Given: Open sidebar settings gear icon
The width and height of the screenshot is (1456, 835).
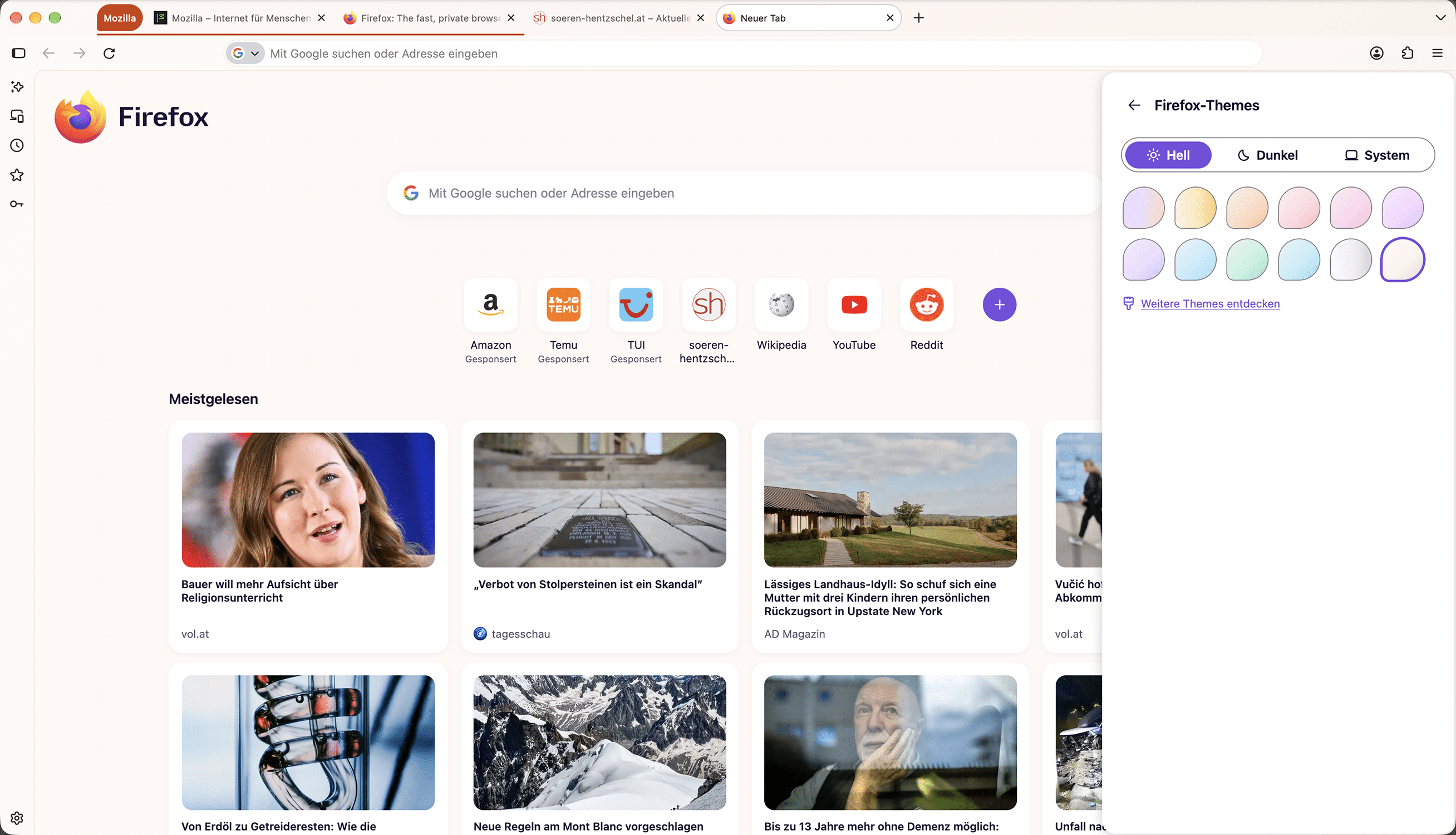Looking at the screenshot, I should (x=17, y=818).
